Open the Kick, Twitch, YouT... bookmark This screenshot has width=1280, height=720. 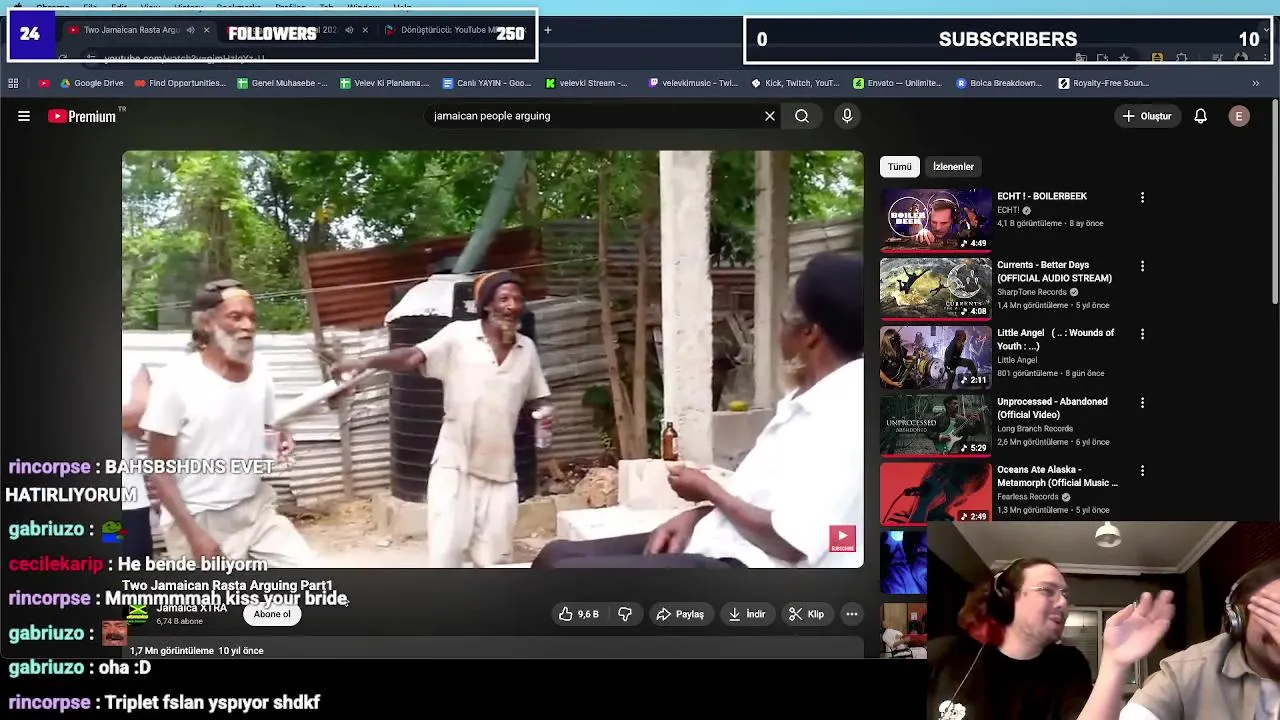795,83
